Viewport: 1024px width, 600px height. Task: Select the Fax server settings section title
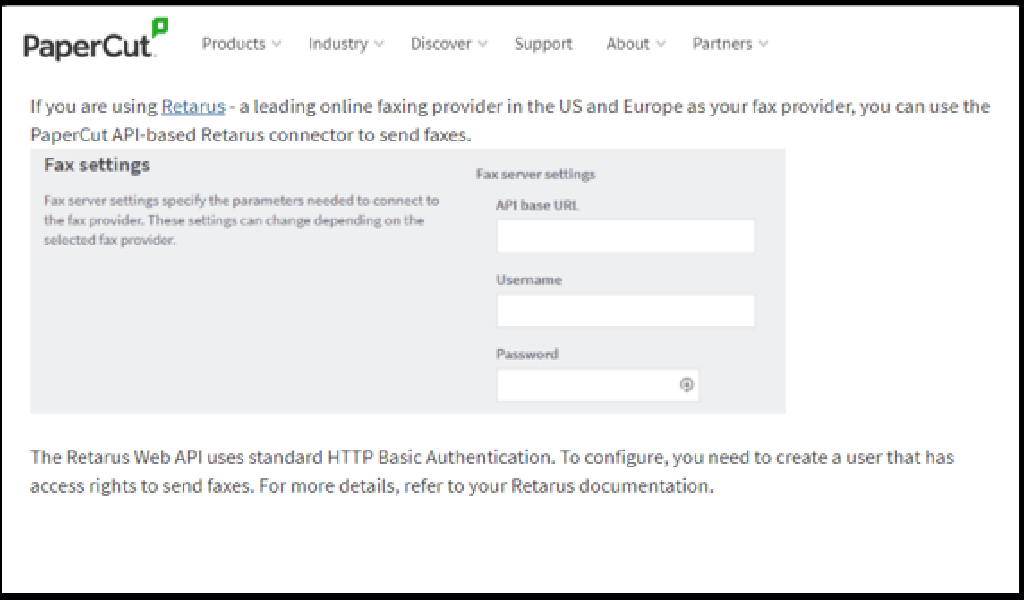pyautogui.click(x=538, y=174)
